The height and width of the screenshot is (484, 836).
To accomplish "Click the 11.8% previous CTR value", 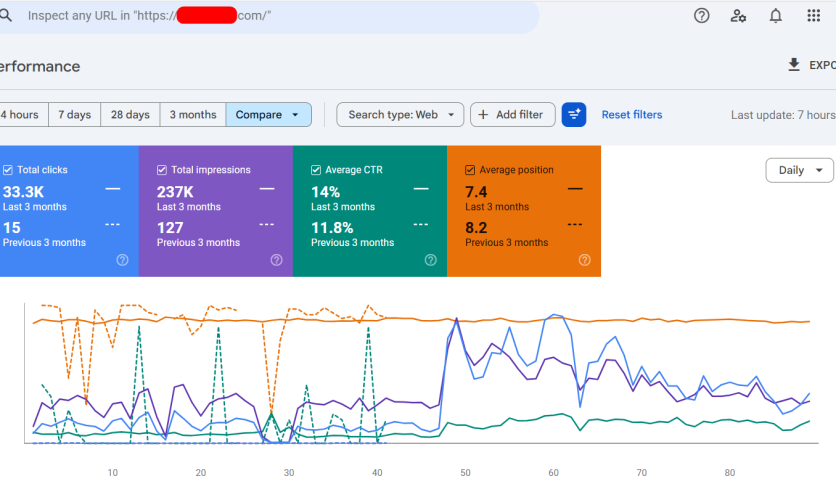I will (x=332, y=228).
